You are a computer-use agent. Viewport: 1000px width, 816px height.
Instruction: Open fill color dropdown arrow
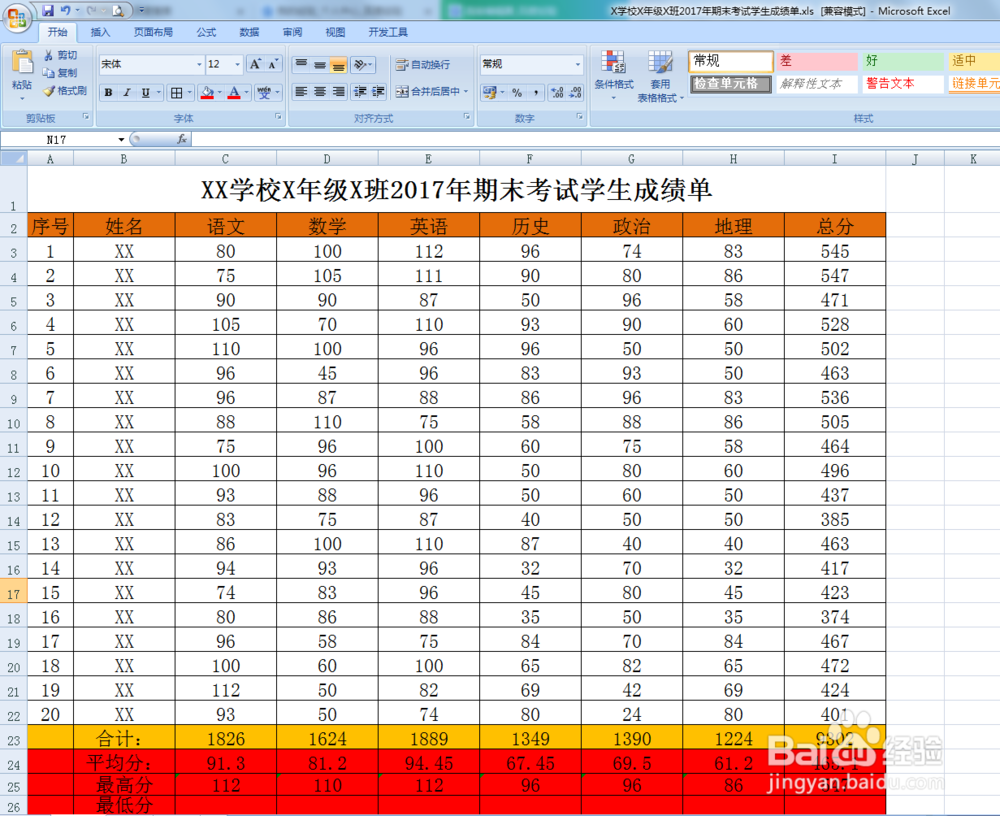[x=220, y=93]
